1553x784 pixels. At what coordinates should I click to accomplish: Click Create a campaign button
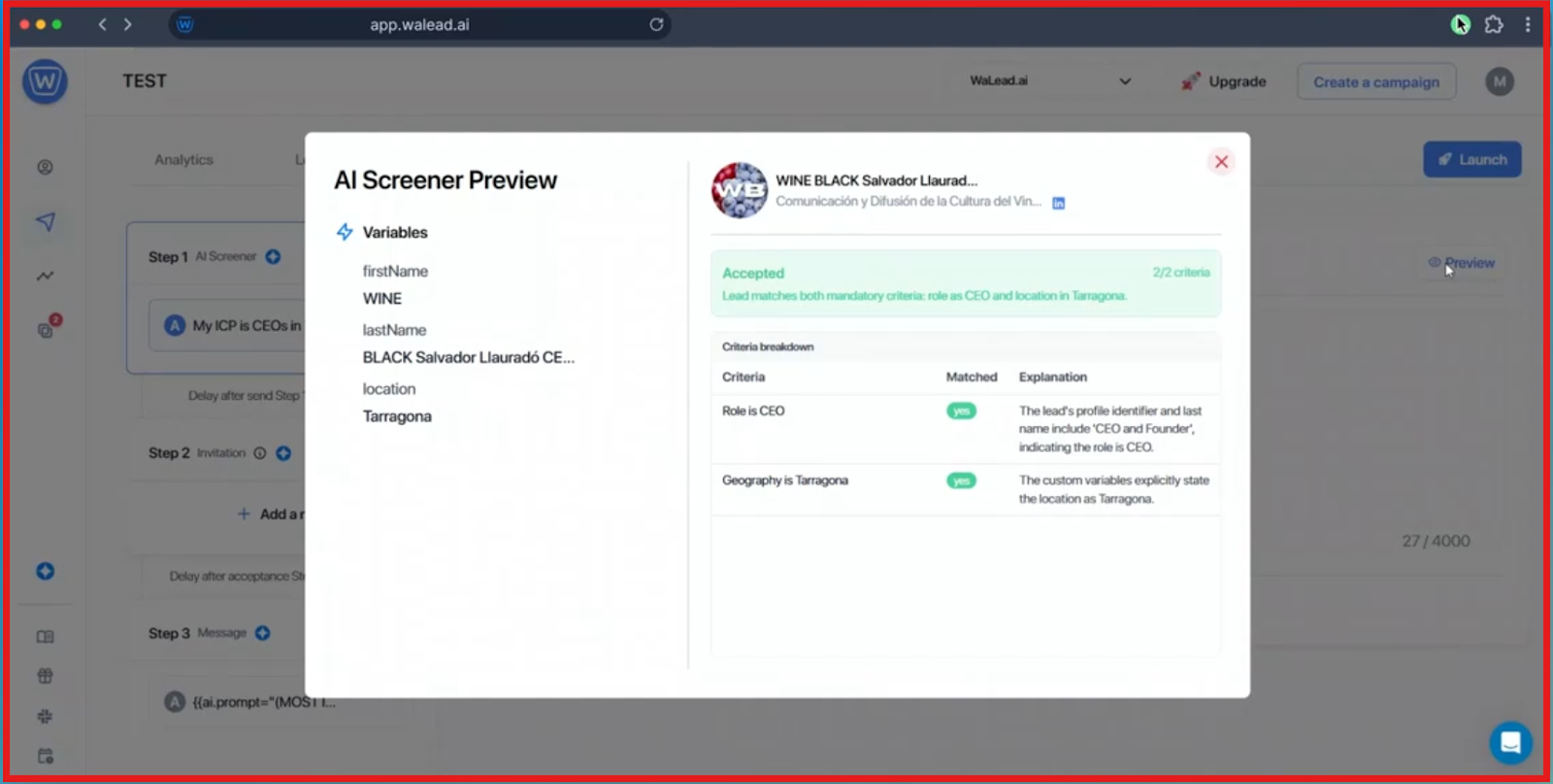1376,82
